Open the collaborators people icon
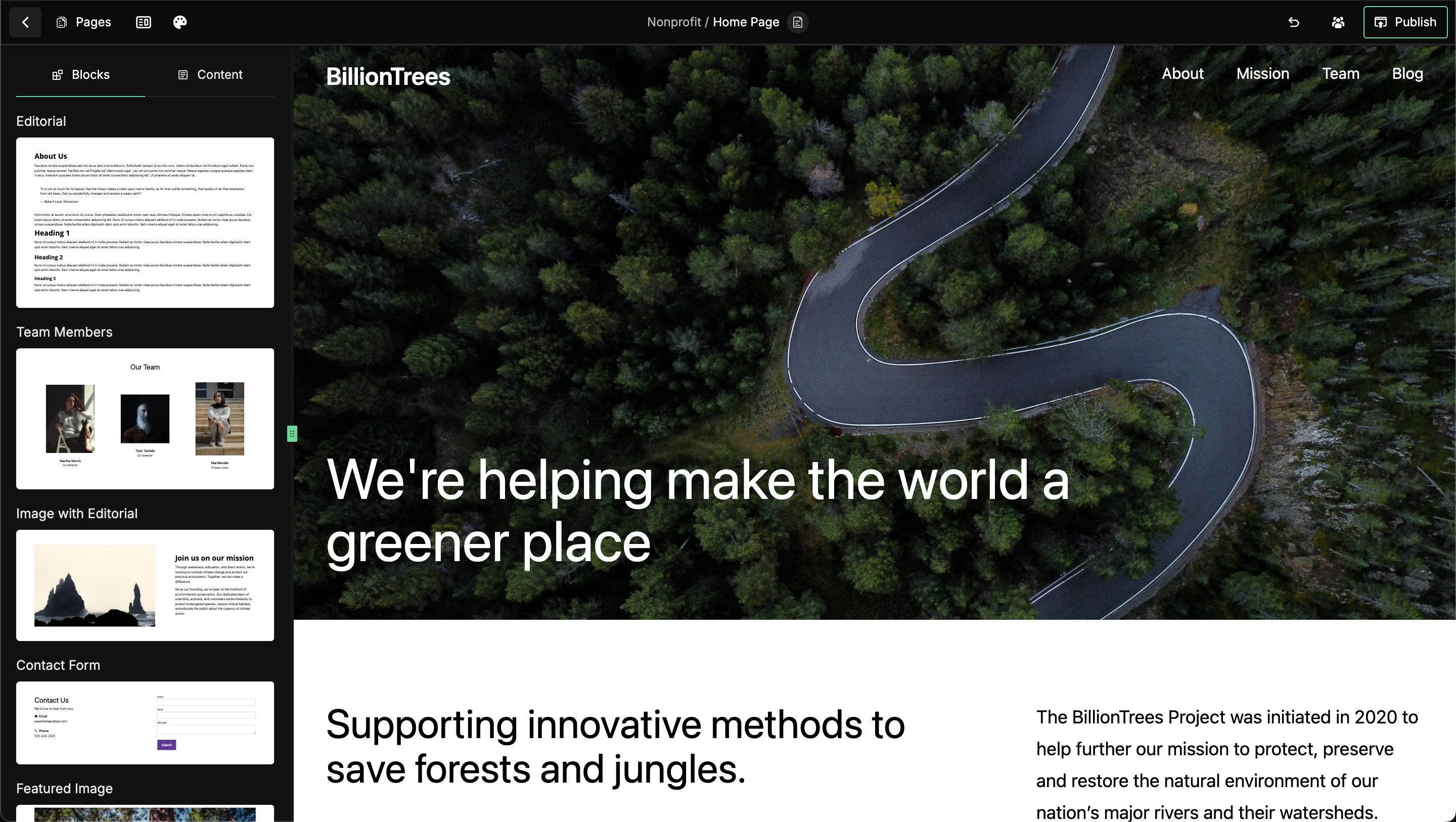 1338,22
